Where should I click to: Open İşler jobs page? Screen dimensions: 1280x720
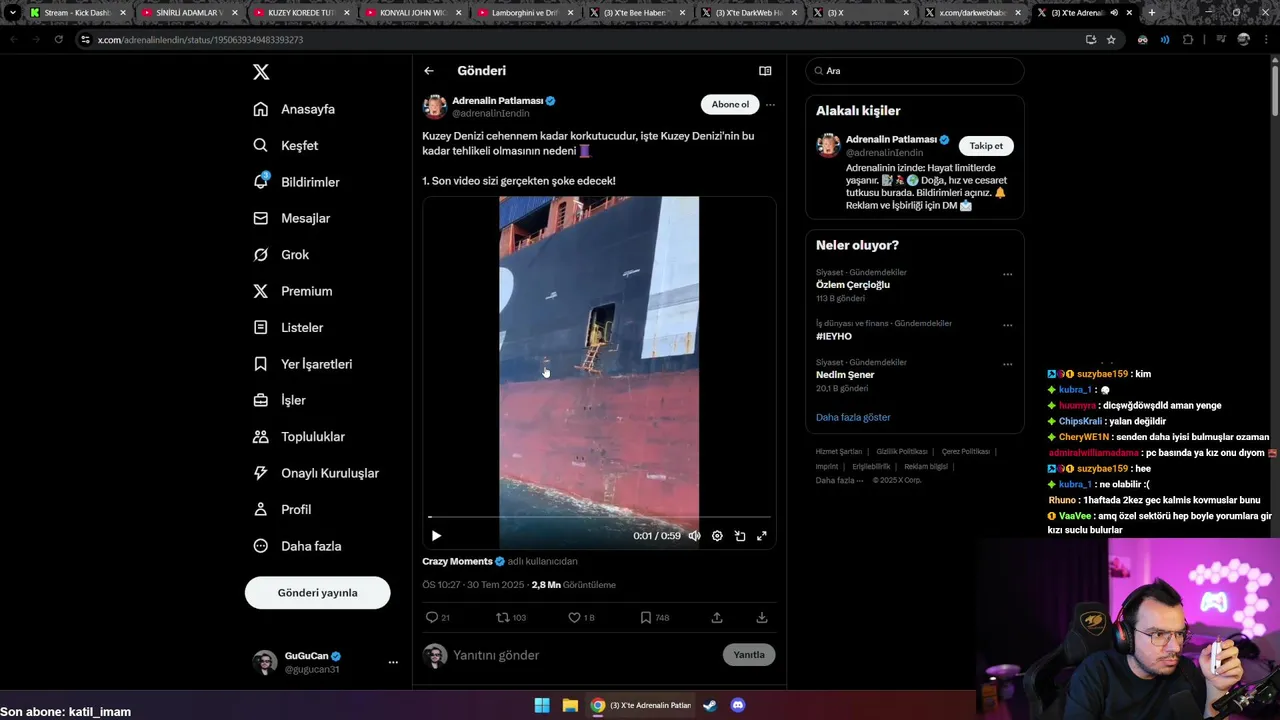coord(279,400)
